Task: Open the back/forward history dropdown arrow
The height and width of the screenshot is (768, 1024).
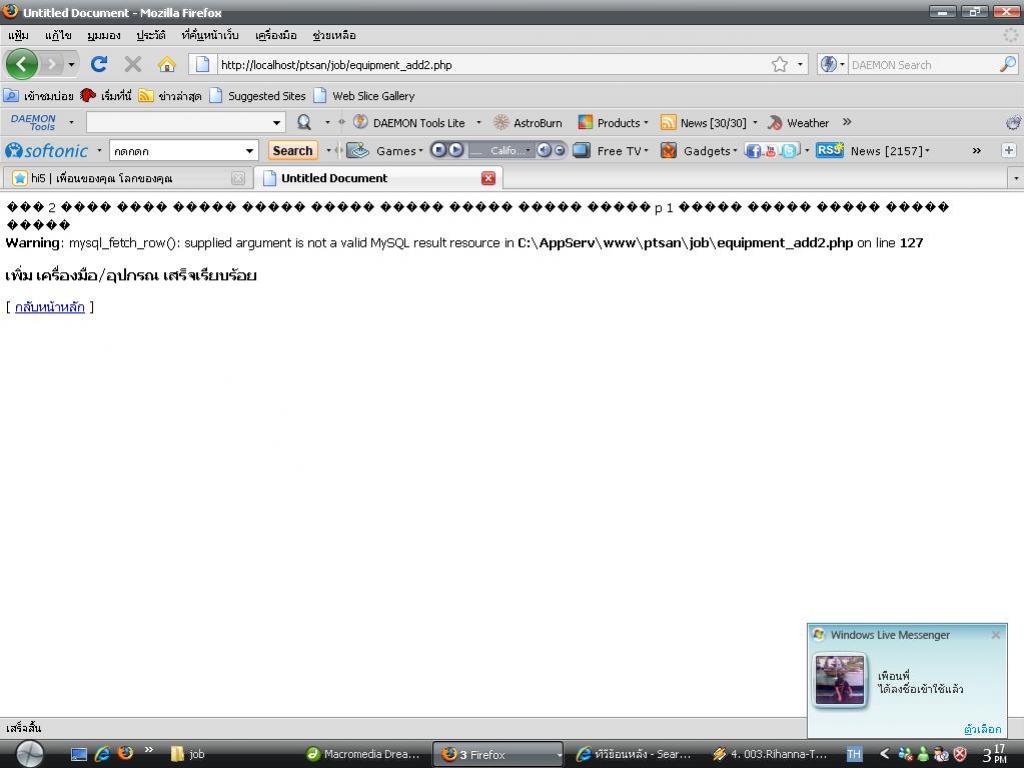Action: 71,64
